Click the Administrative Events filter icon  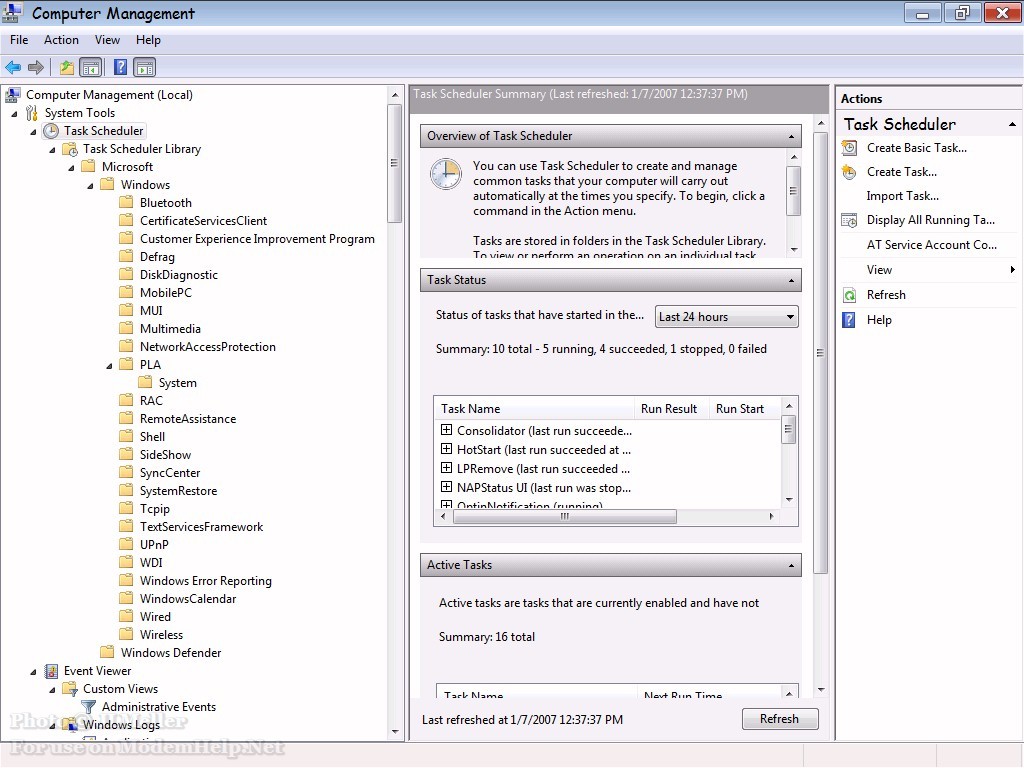click(89, 707)
